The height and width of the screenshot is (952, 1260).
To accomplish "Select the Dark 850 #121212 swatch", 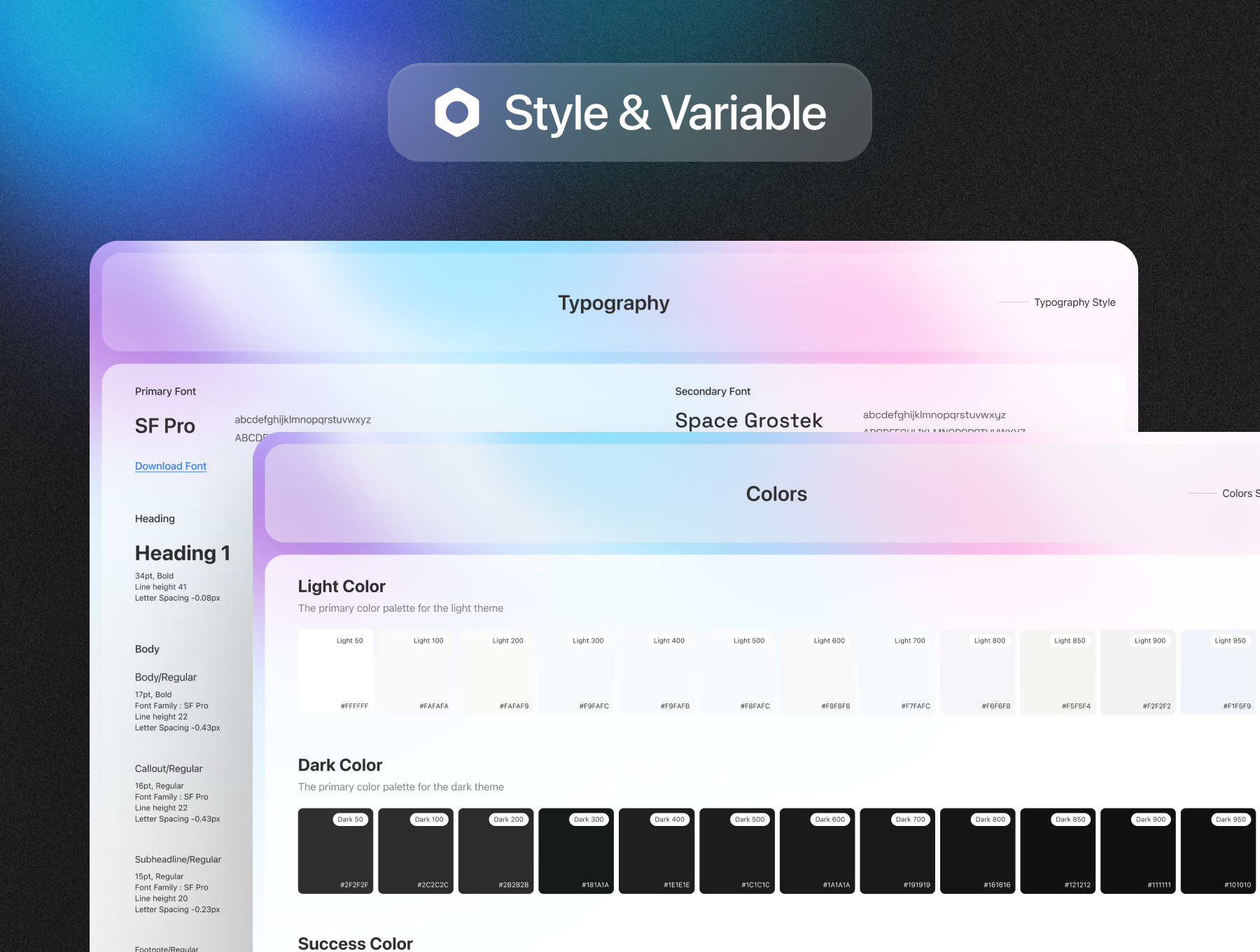I will (x=1057, y=851).
